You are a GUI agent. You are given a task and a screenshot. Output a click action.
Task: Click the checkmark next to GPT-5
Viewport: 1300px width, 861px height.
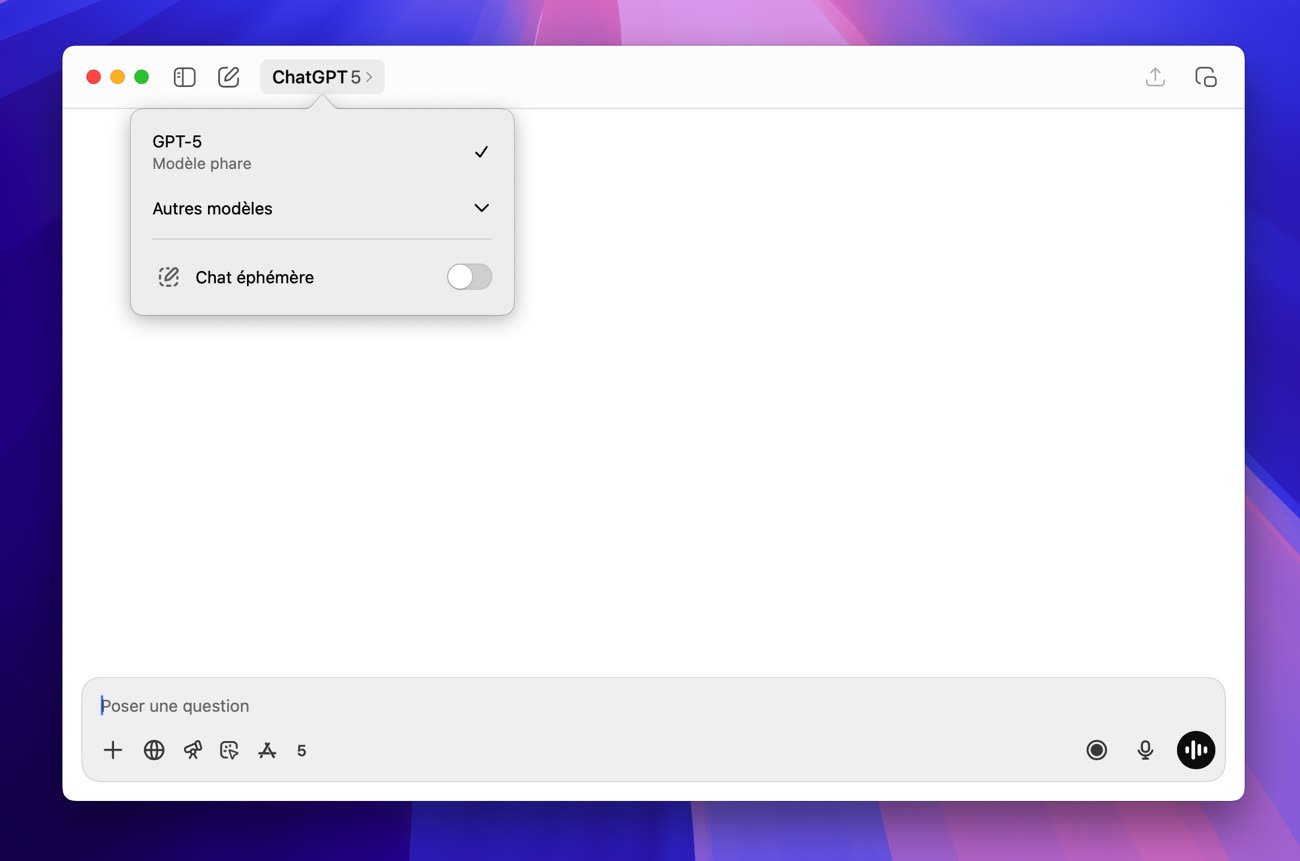point(481,152)
